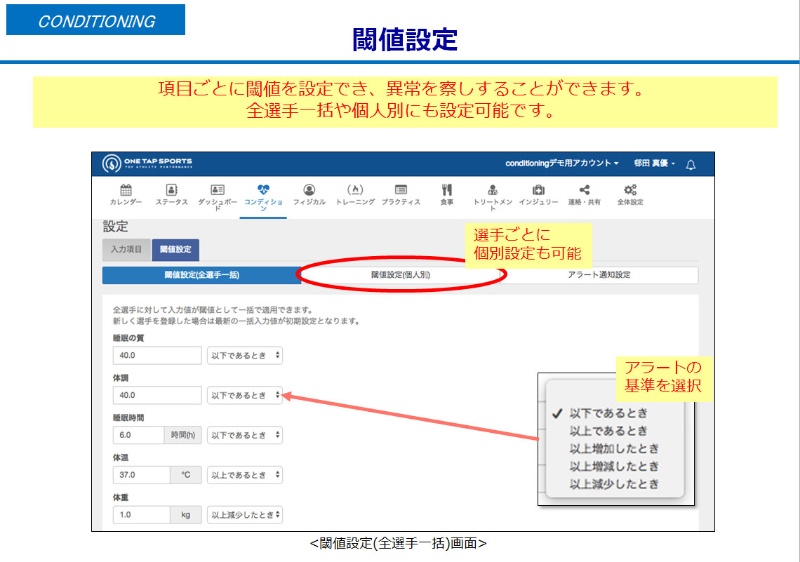This screenshot has width=800, height=562.
Task: Open the ダッシュボード dashboard icon
Action: click(x=217, y=190)
